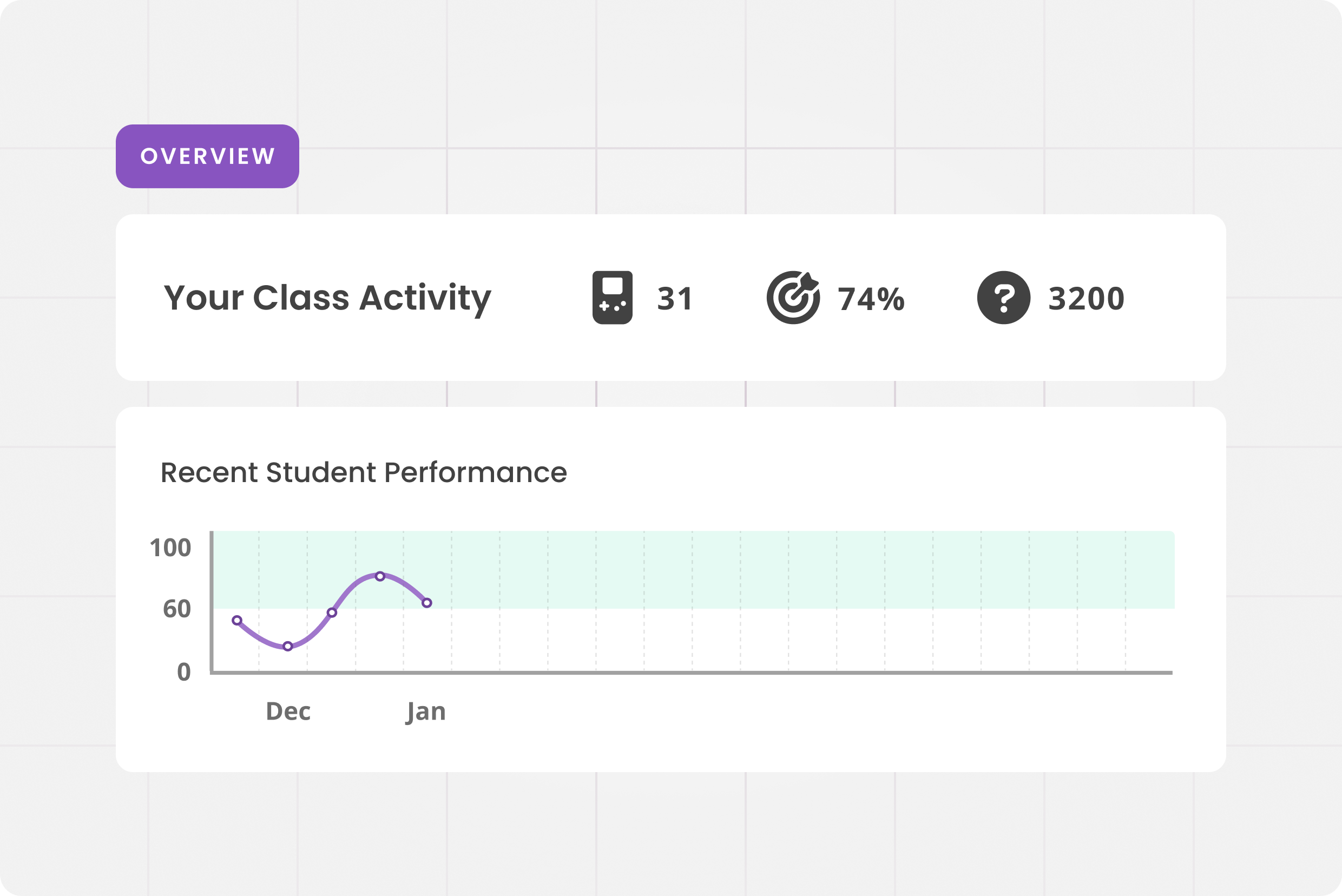
Task: Click the 100 y-axis label
Action: click(170, 548)
